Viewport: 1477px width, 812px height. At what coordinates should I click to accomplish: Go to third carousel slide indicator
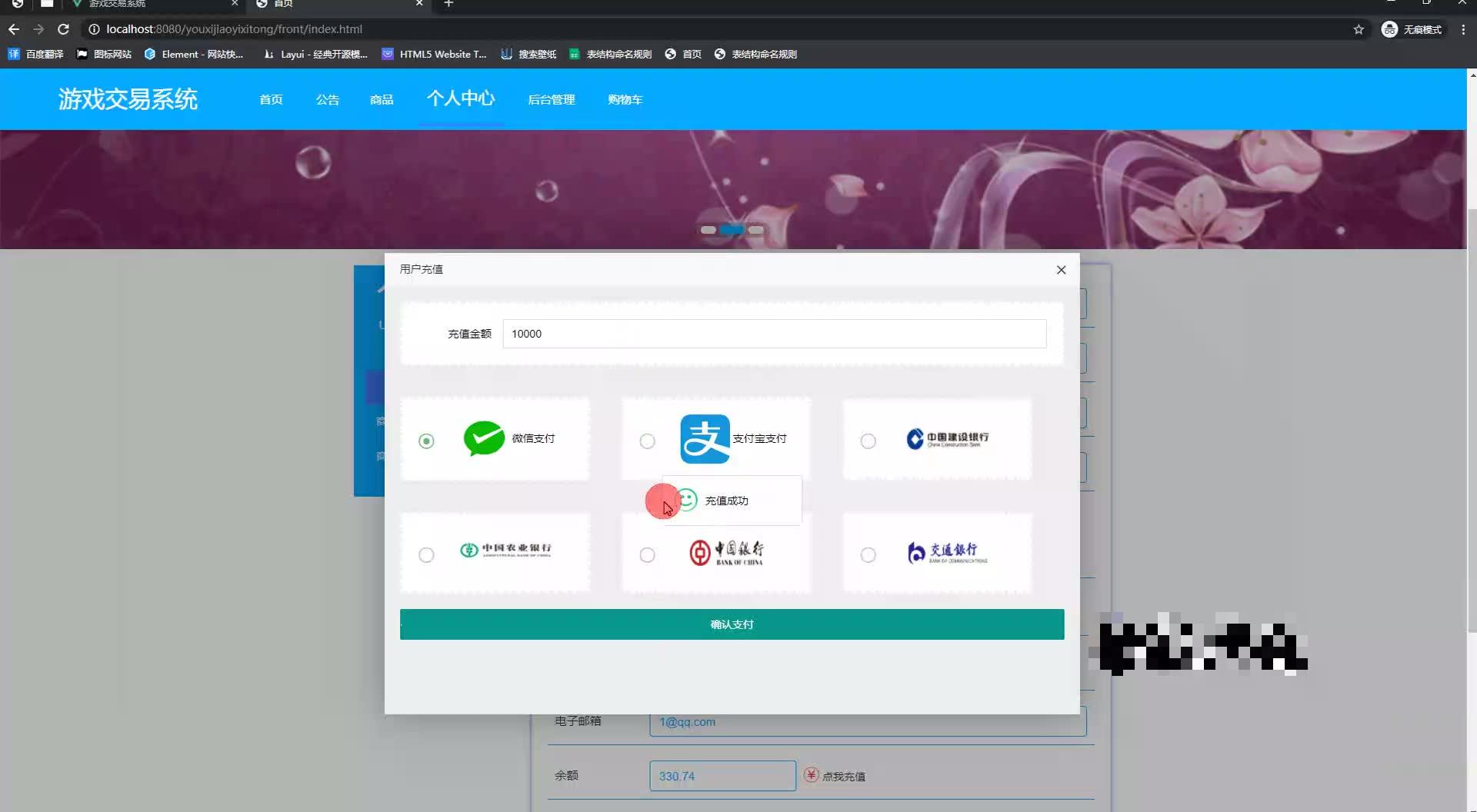coord(755,230)
